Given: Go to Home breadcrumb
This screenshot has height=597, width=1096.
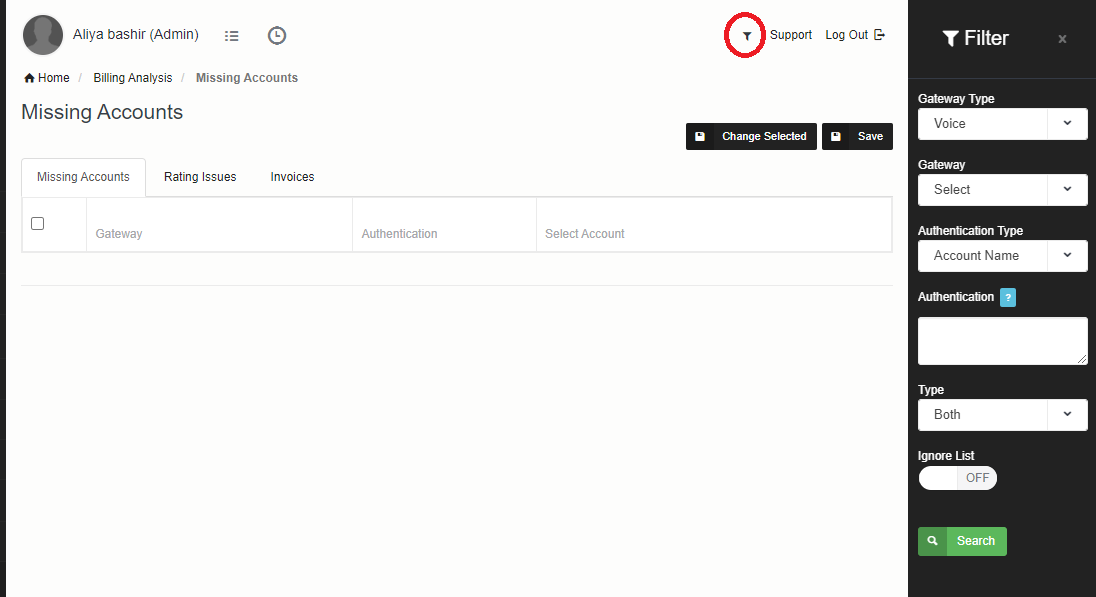Looking at the screenshot, I should click(47, 78).
